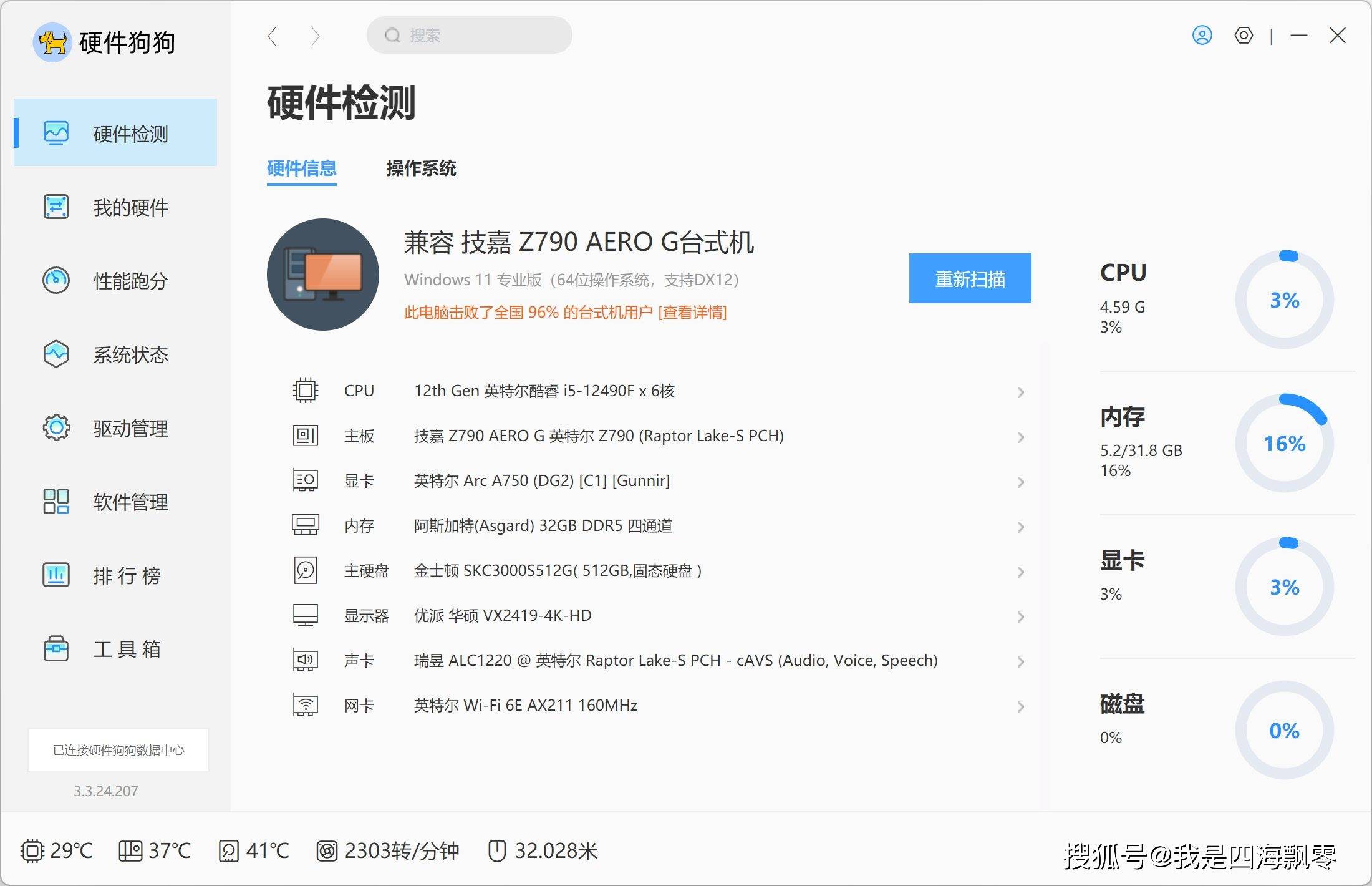This screenshot has height=886, width=1372.
Task: Open 系统状态 in the sidebar
Action: [x=115, y=354]
